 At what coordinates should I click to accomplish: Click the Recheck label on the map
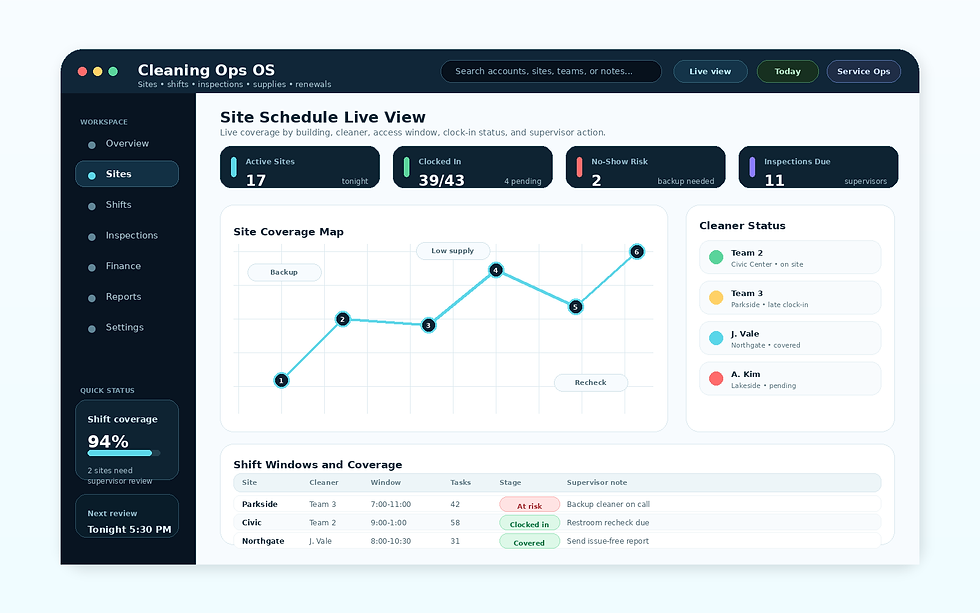[x=591, y=382]
